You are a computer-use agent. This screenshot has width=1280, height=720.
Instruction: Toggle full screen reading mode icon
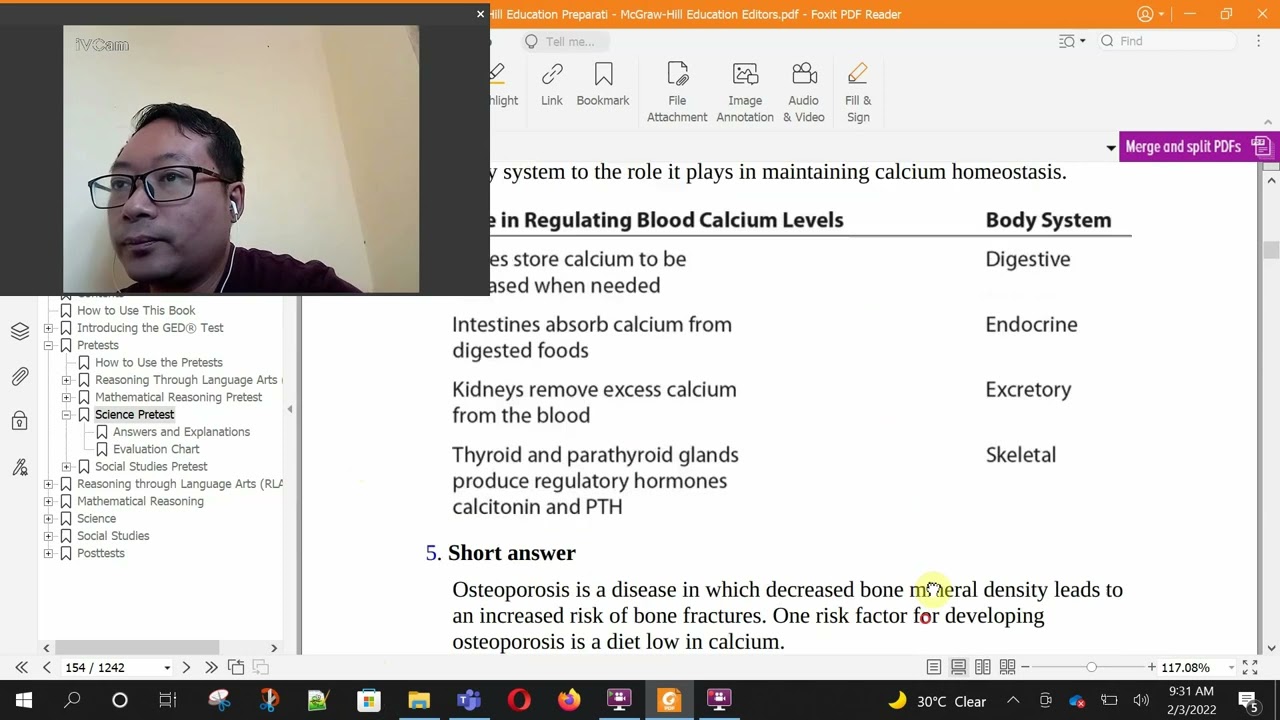[x=1250, y=667]
